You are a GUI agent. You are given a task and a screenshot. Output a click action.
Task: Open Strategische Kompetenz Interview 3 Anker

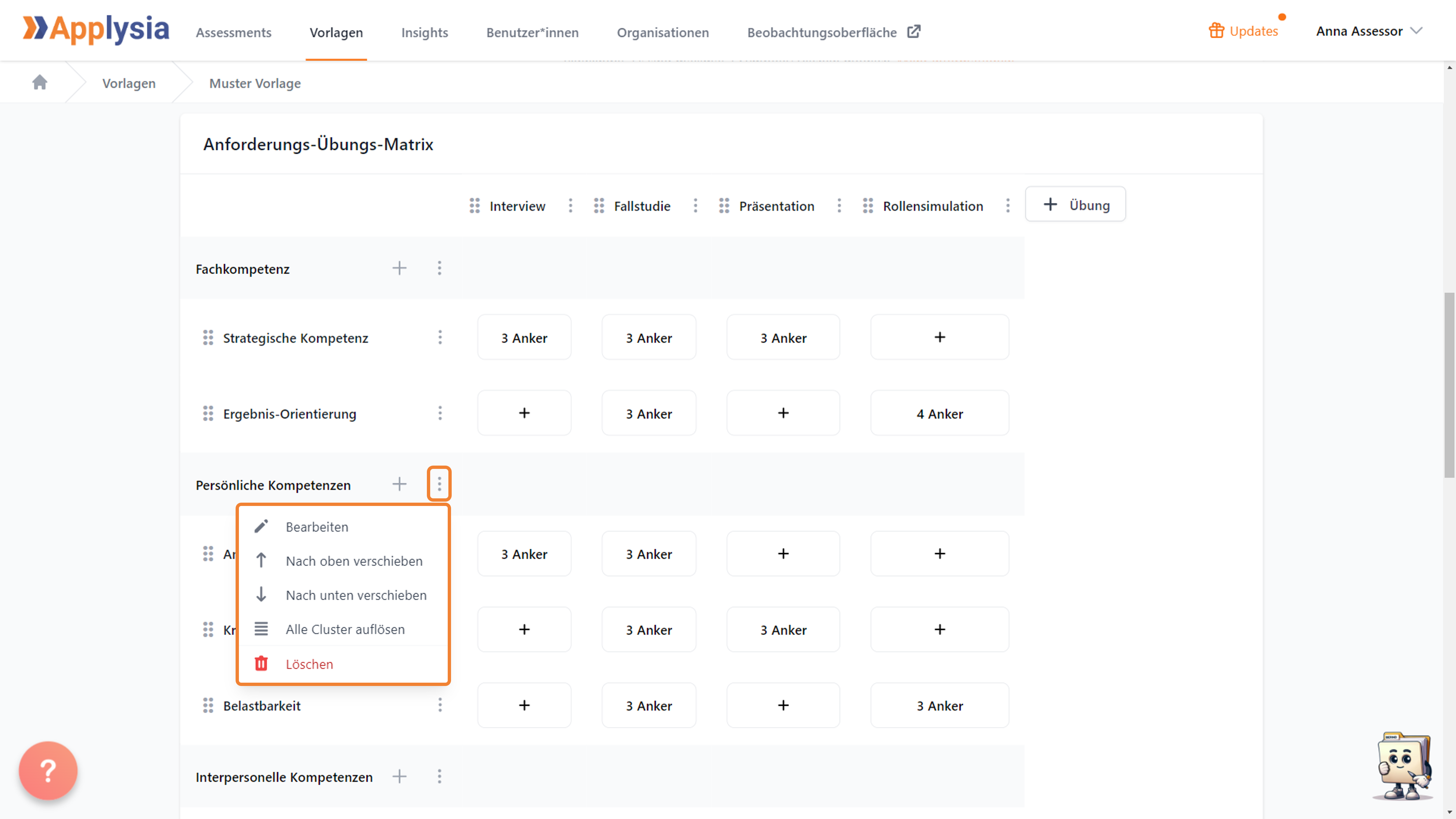(524, 338)
